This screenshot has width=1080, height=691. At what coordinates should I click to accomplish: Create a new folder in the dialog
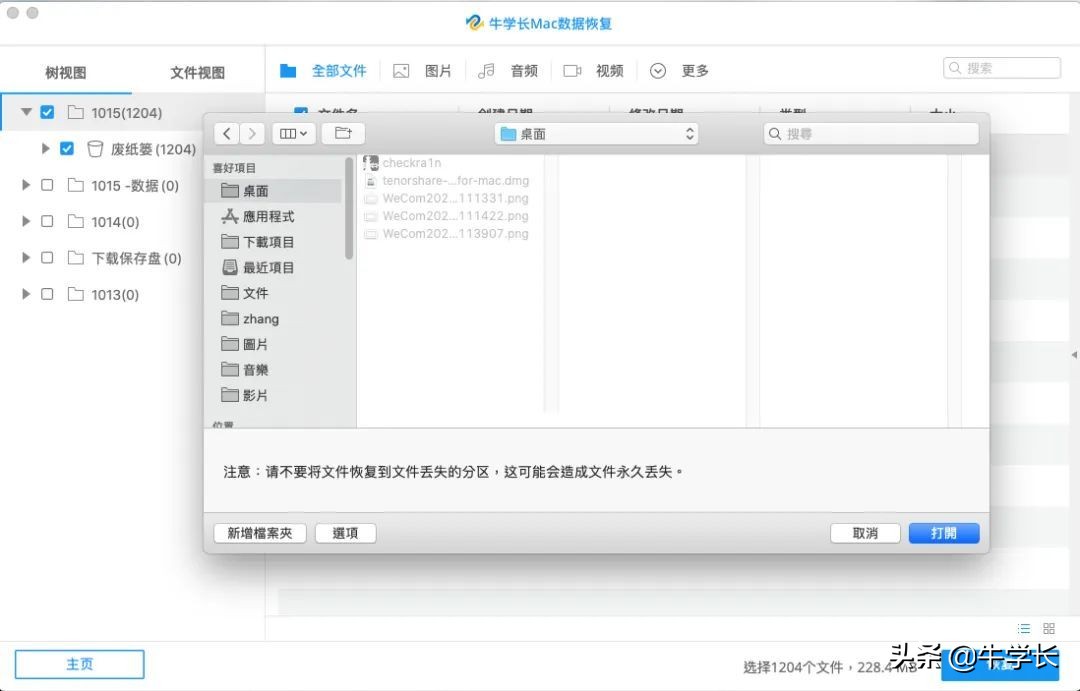(259, 533)
